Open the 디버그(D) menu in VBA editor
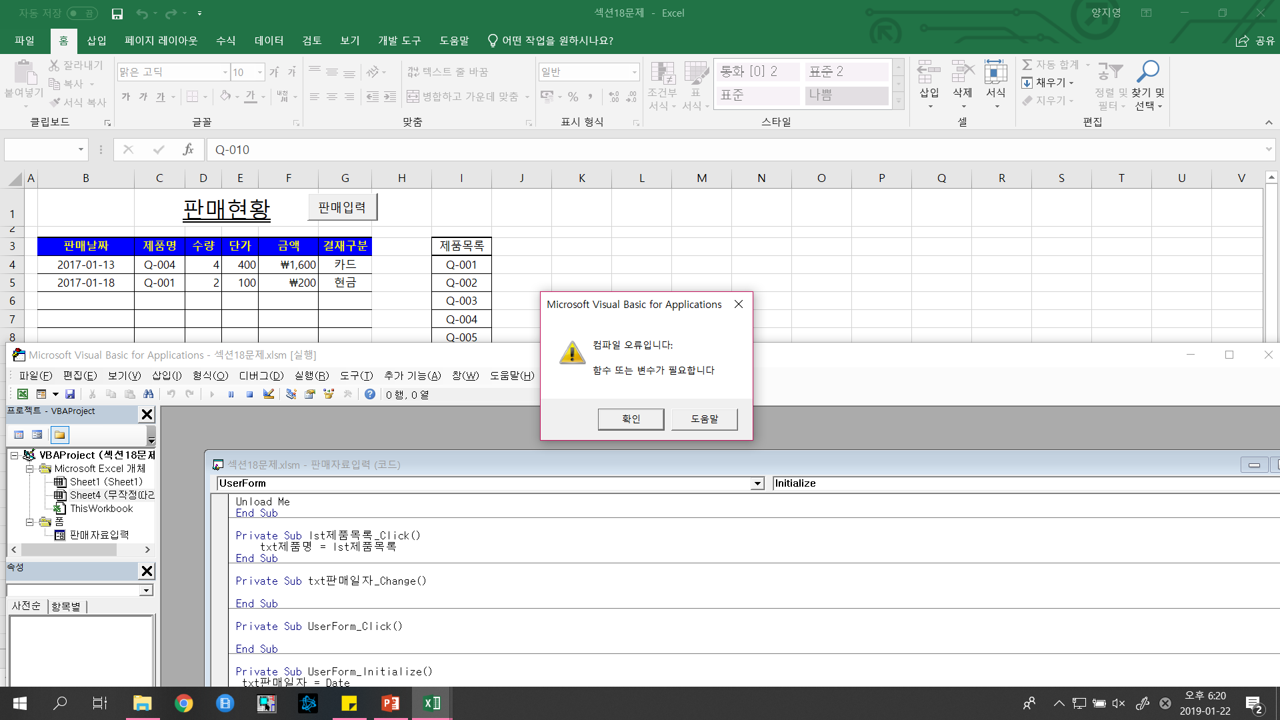This screenshot has height=720, width=1280. (x=261, y=376)
